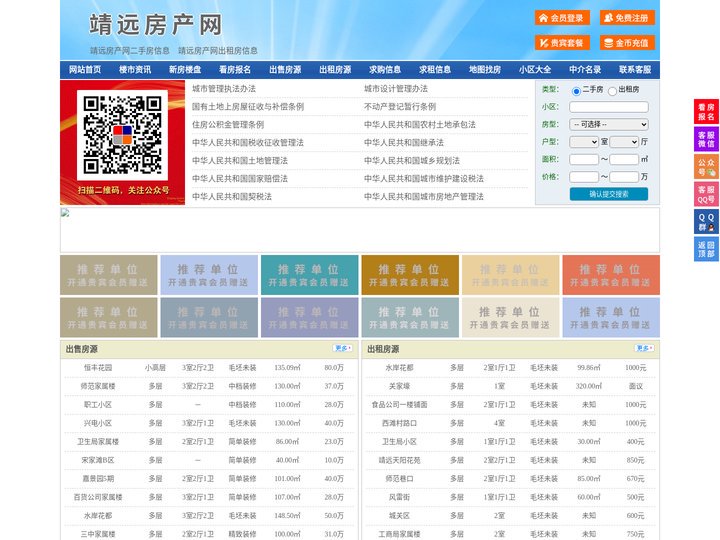
Task: Click the maximum 面积 input field
Action: pos(624,159)
